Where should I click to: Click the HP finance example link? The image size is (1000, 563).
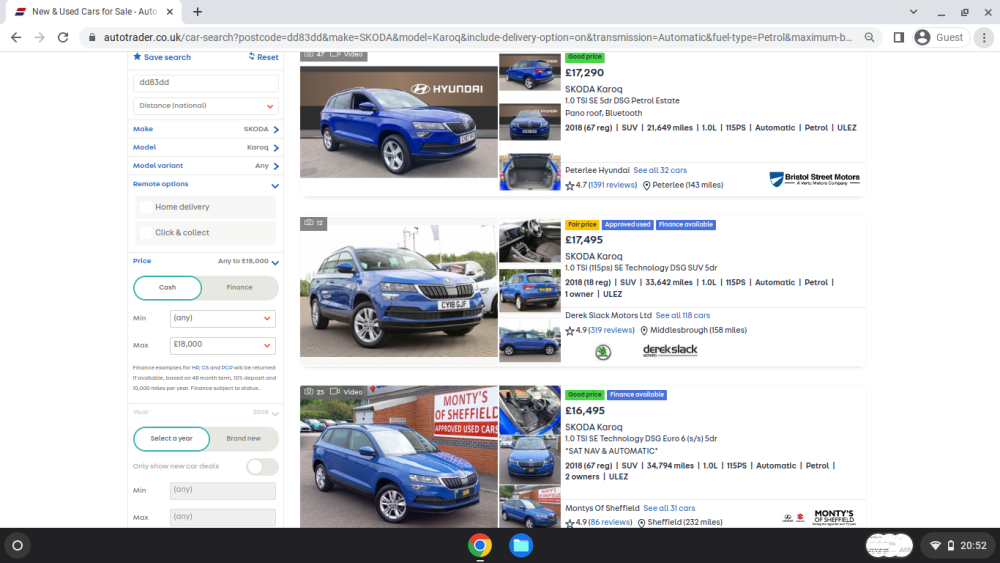[195, 368]
